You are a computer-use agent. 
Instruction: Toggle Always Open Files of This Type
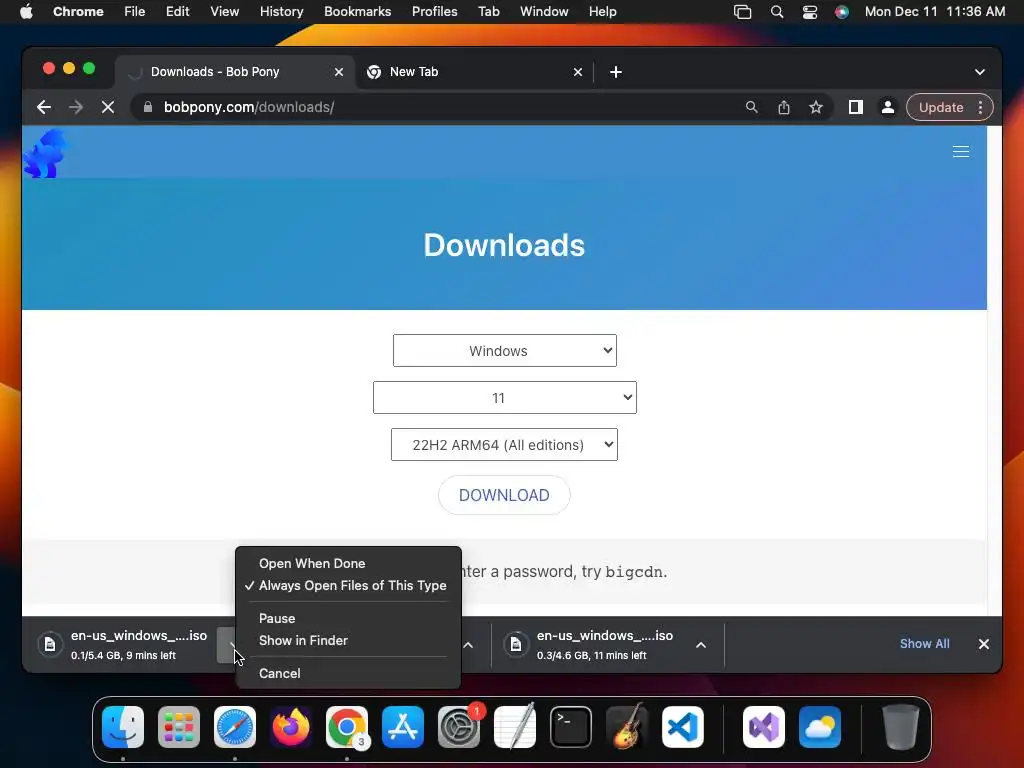click(x=348, y=586)
